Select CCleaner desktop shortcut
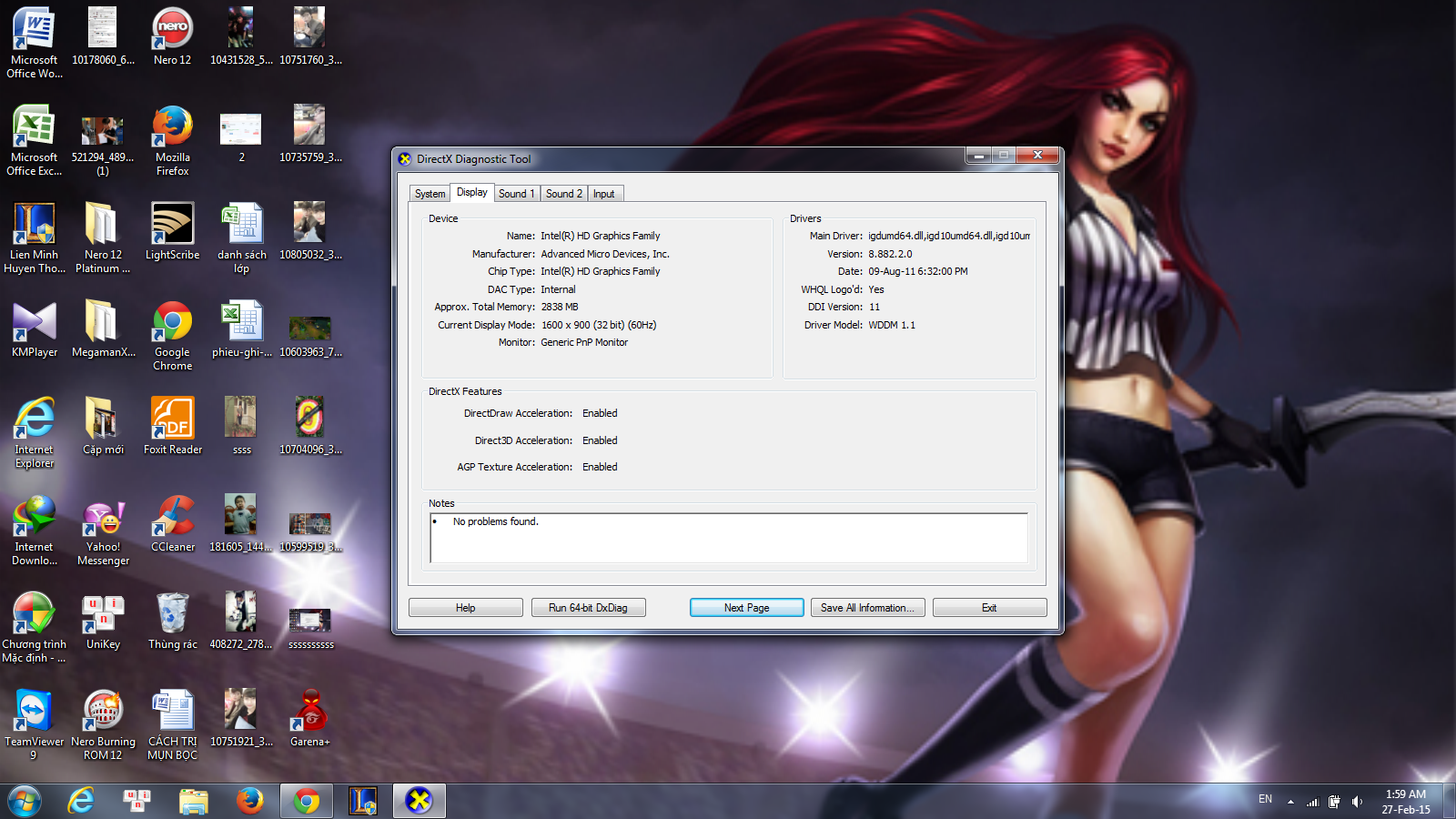The width and height of the screenshot is (1456, 819). pyautogui.click(x=172, y=523)
